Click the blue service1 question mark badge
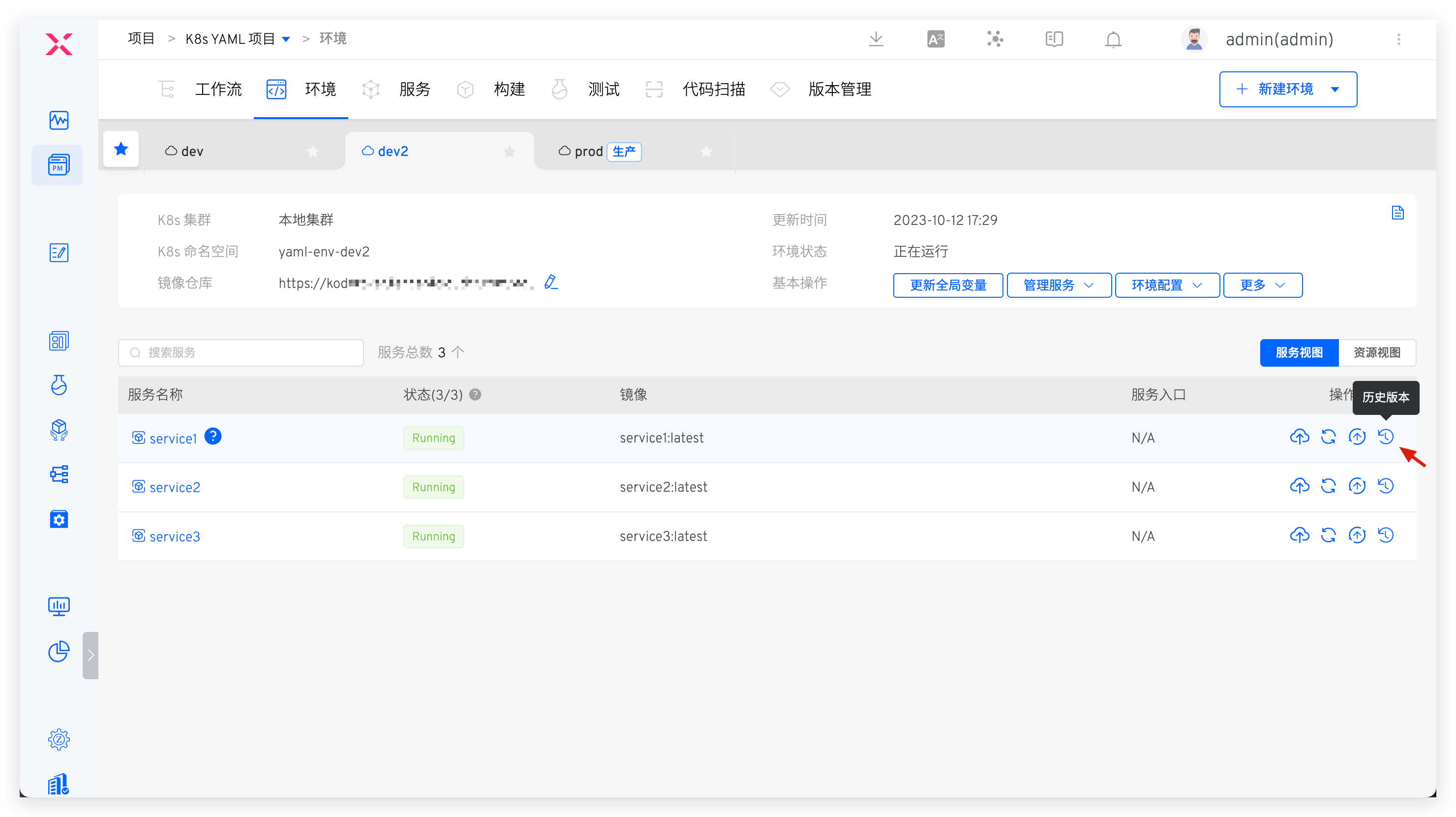1456x817 pixels. [x=212, y=437]
